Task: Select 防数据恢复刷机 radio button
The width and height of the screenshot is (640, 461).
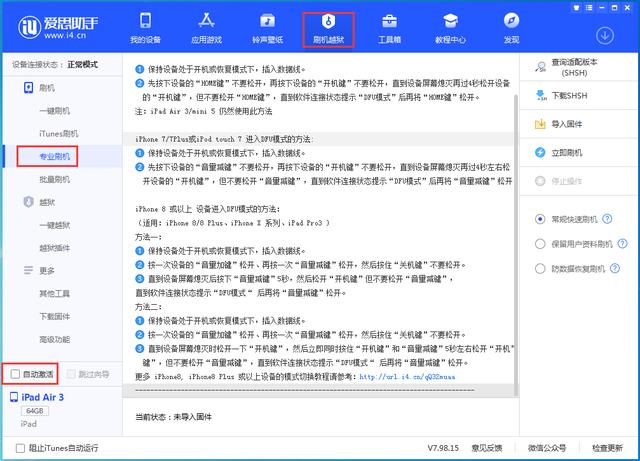Action: [x=540, y=269]
